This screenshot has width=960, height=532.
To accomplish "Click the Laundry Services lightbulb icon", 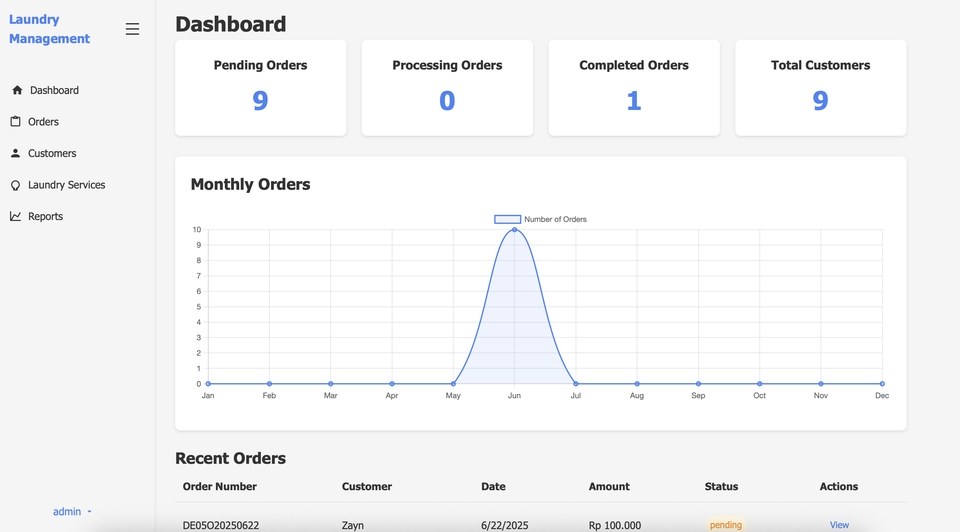I will tap(16, 185).
